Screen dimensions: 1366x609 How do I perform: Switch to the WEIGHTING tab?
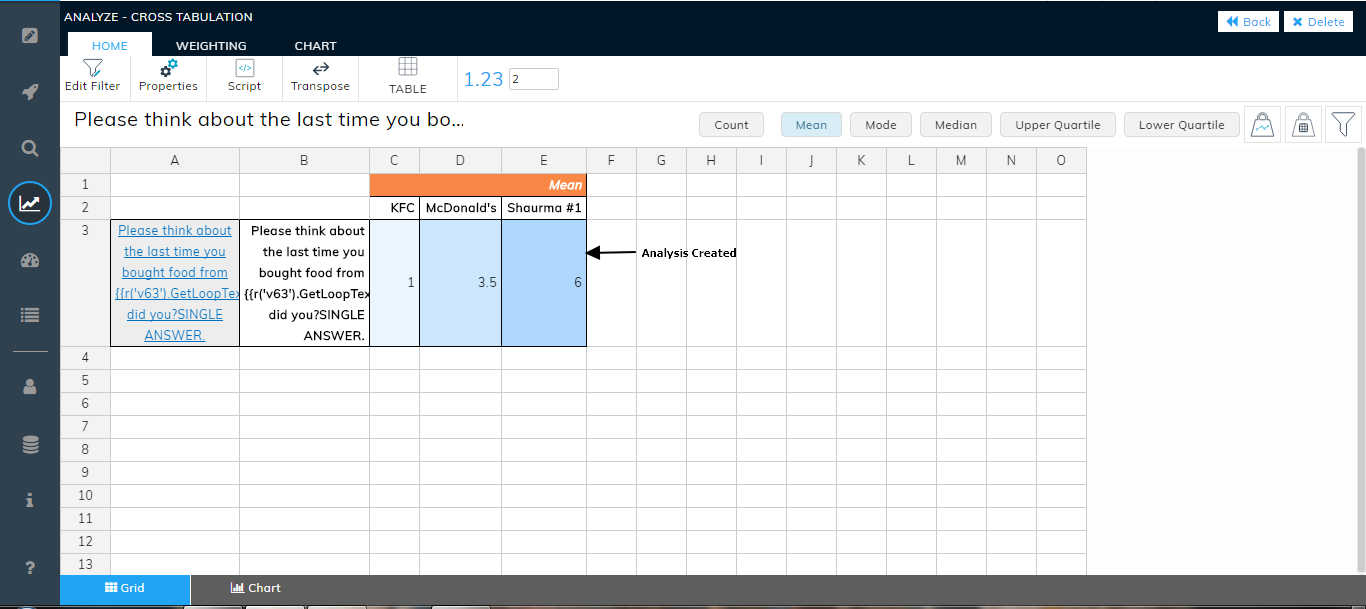coord(211,45)
